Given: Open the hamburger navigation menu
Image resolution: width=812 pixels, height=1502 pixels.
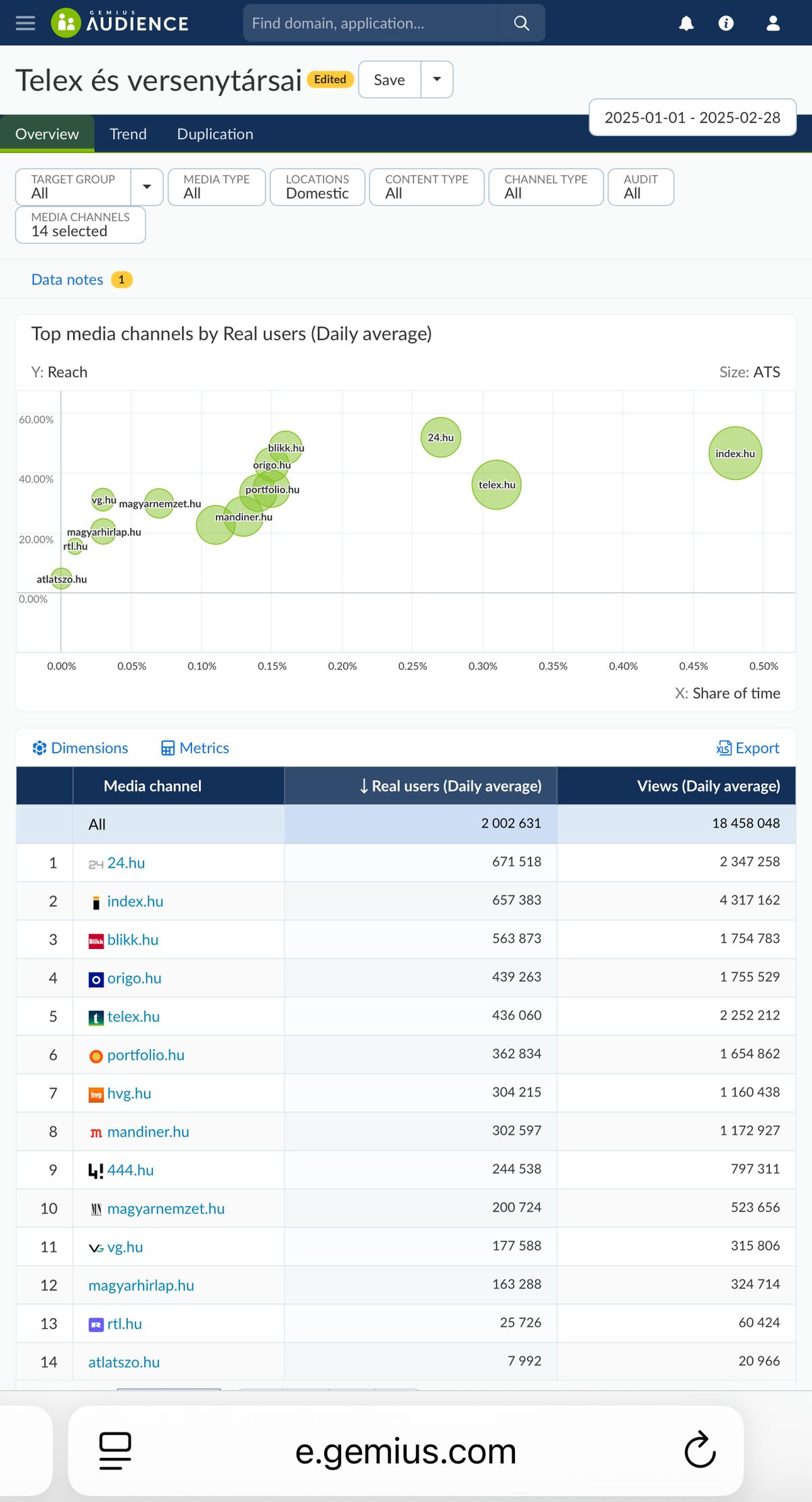Looking at the screenshot, I should pyautogui.click(x=25, y=23).
